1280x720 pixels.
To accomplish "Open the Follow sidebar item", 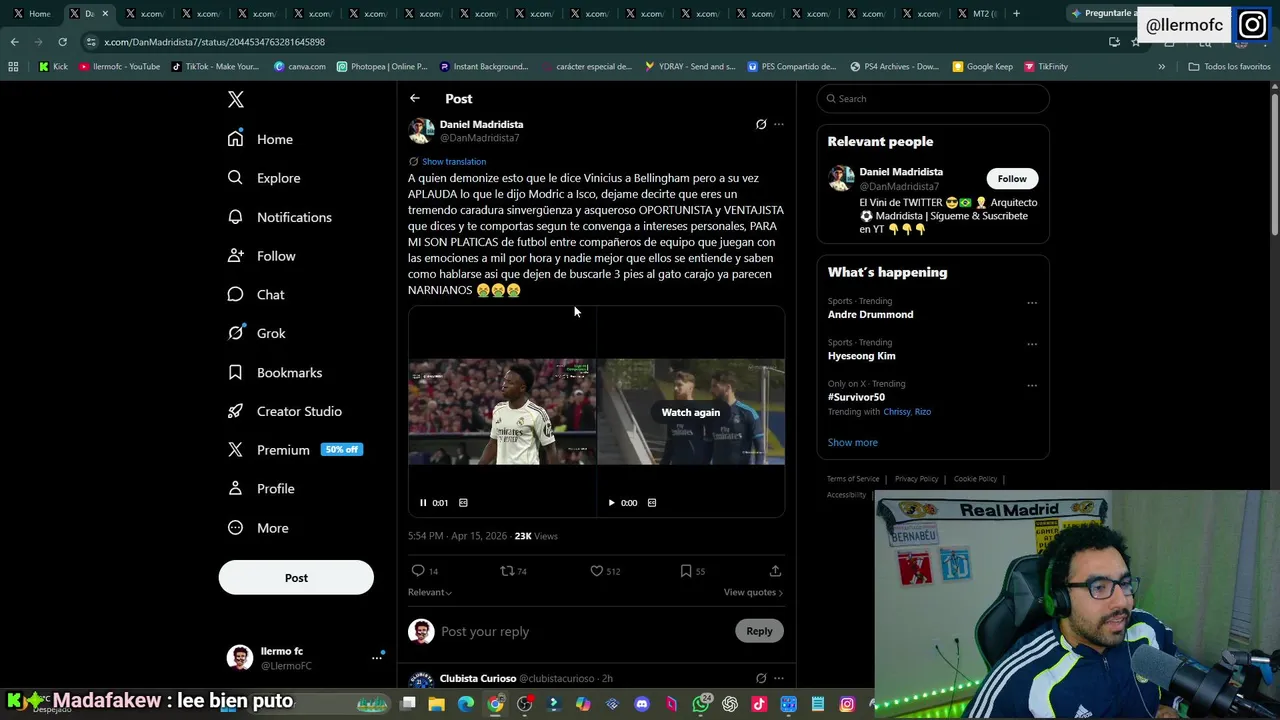I will tap(262, 256).
